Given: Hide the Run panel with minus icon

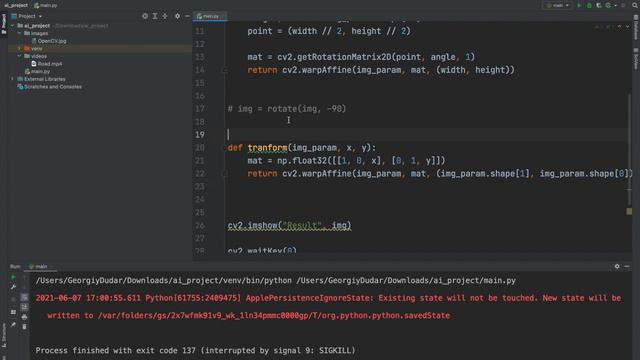Looking at the screenshot, I should [627, 266].
